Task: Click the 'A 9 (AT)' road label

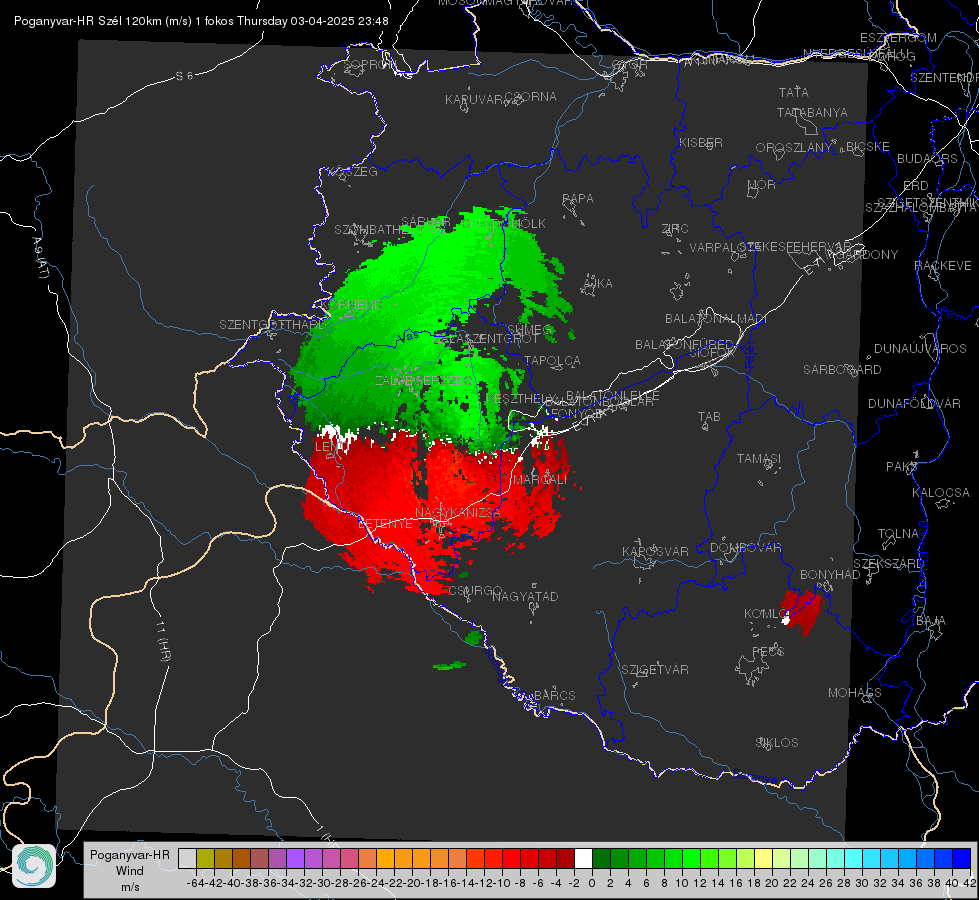Action: pos(40,257)
